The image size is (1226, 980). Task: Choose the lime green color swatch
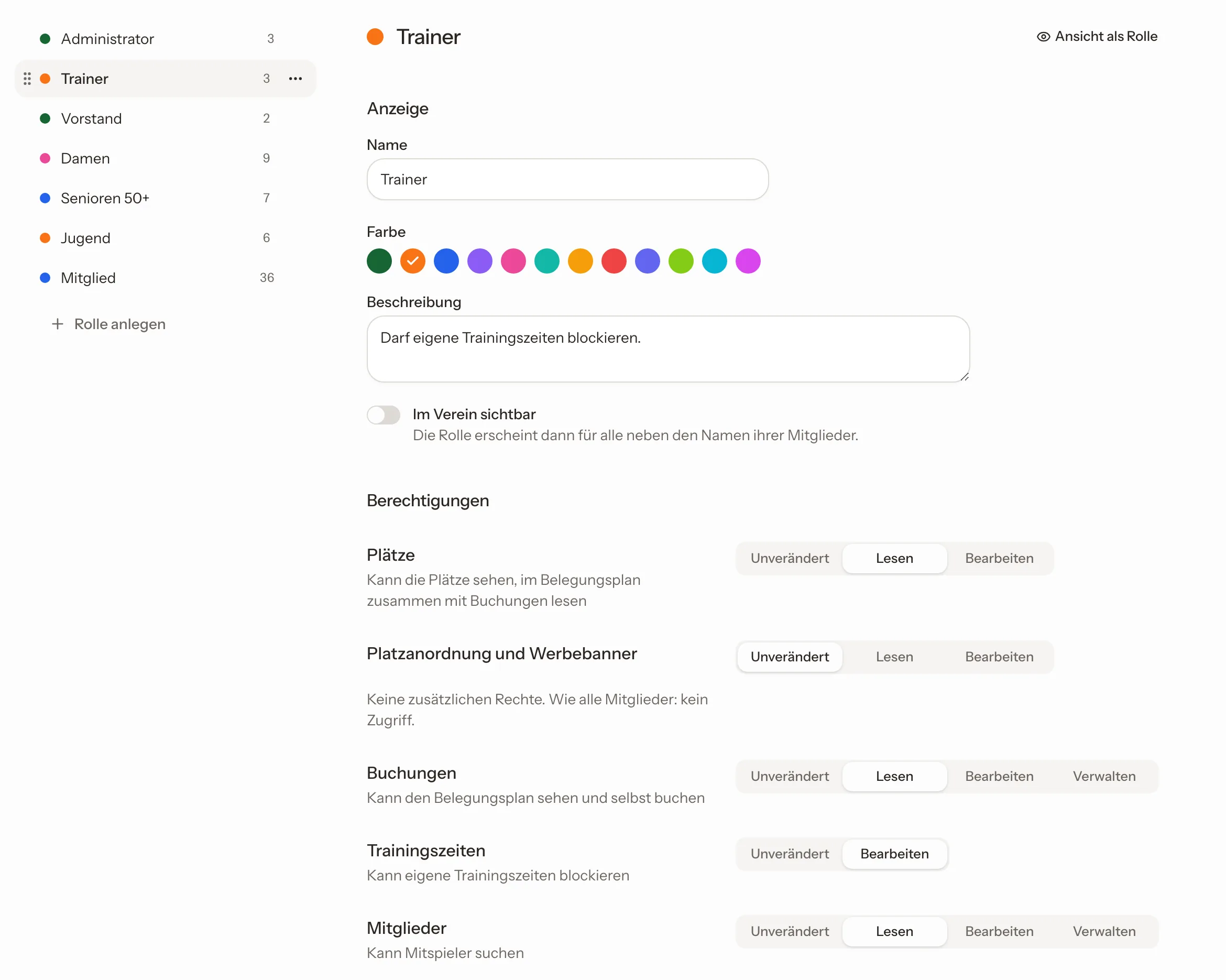click(681, 261)
